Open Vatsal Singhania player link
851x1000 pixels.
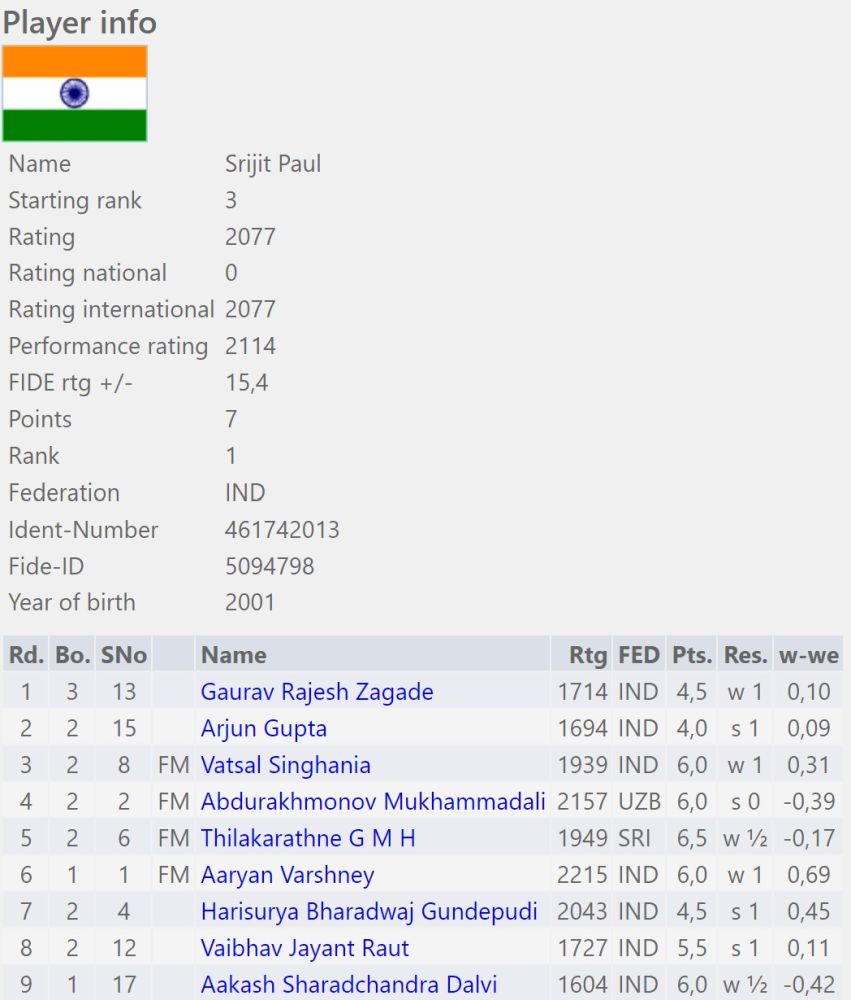click(x=285, y=765)
